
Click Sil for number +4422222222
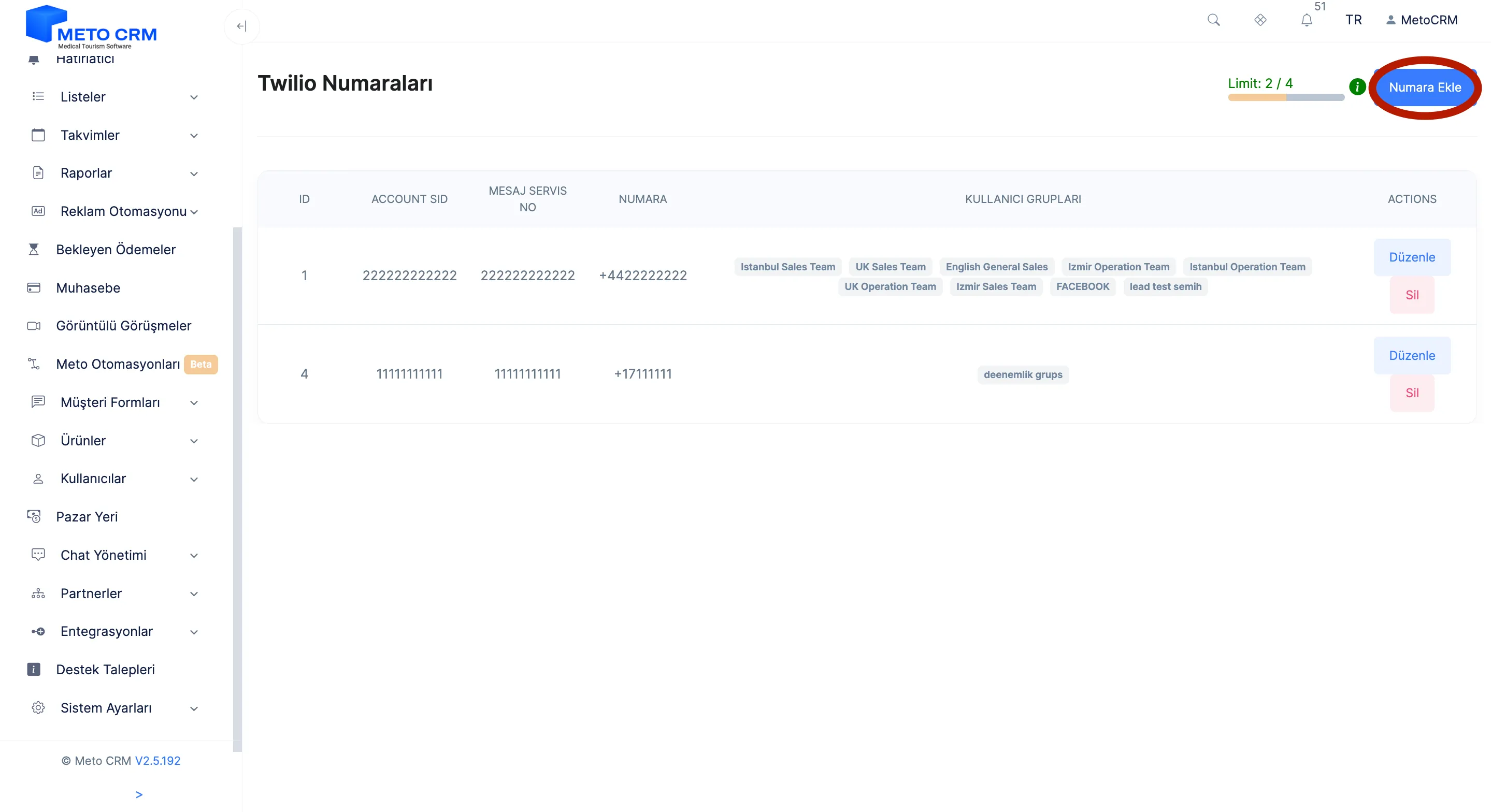click(x=1412, y=295)
